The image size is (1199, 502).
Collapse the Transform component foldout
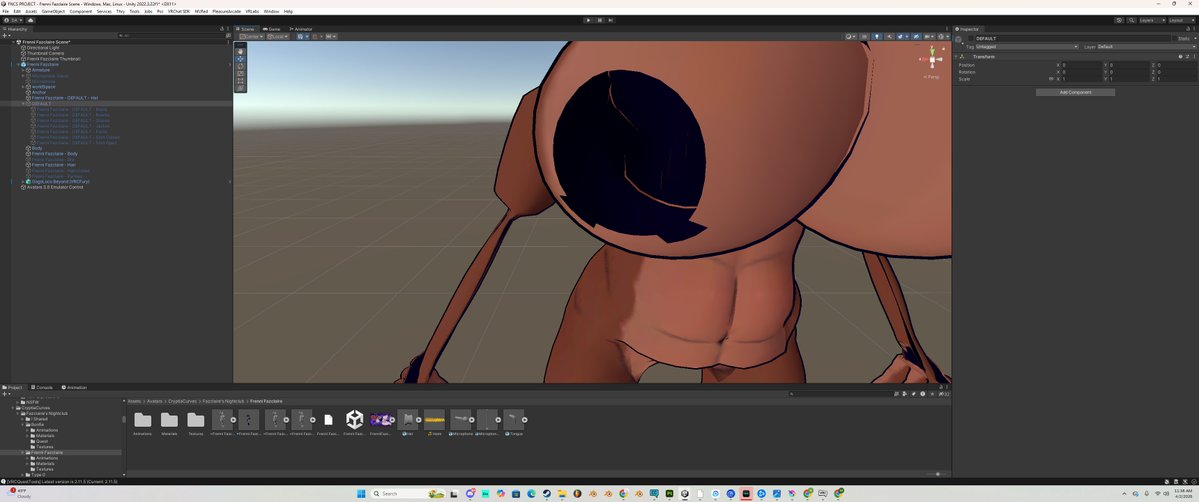point(957,57)
